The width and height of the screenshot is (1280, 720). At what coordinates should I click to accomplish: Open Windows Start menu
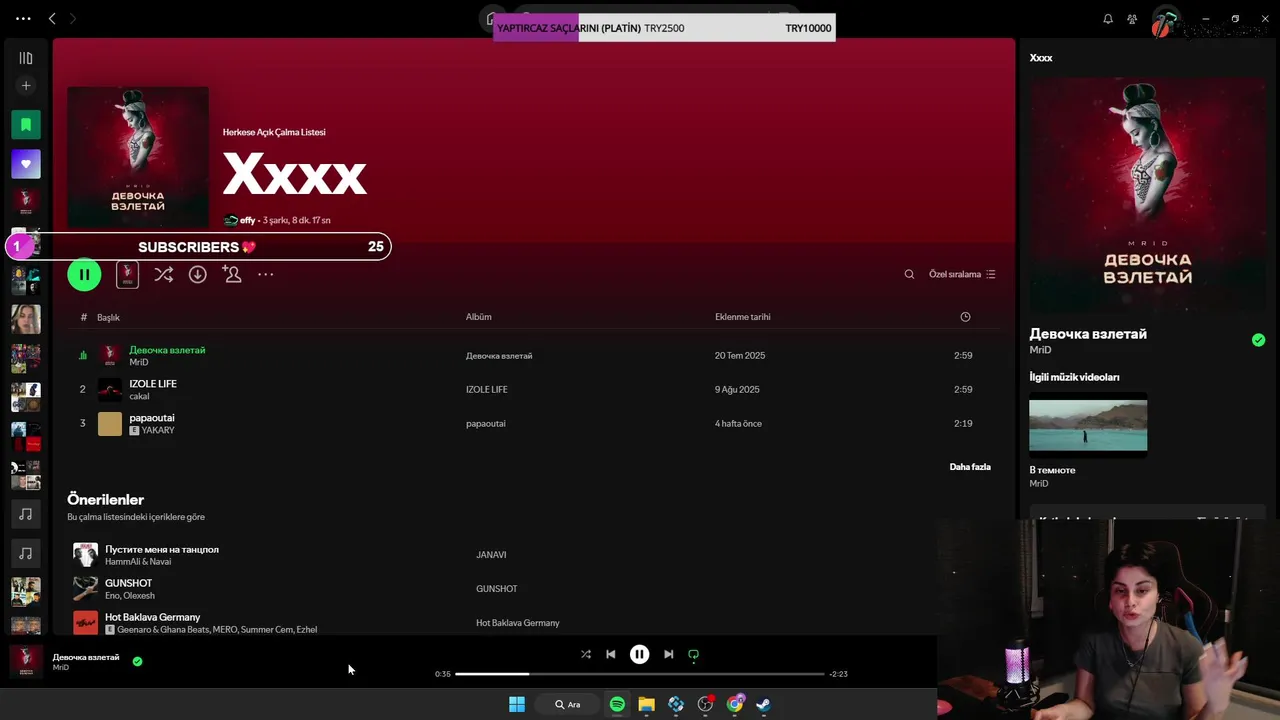517,704
